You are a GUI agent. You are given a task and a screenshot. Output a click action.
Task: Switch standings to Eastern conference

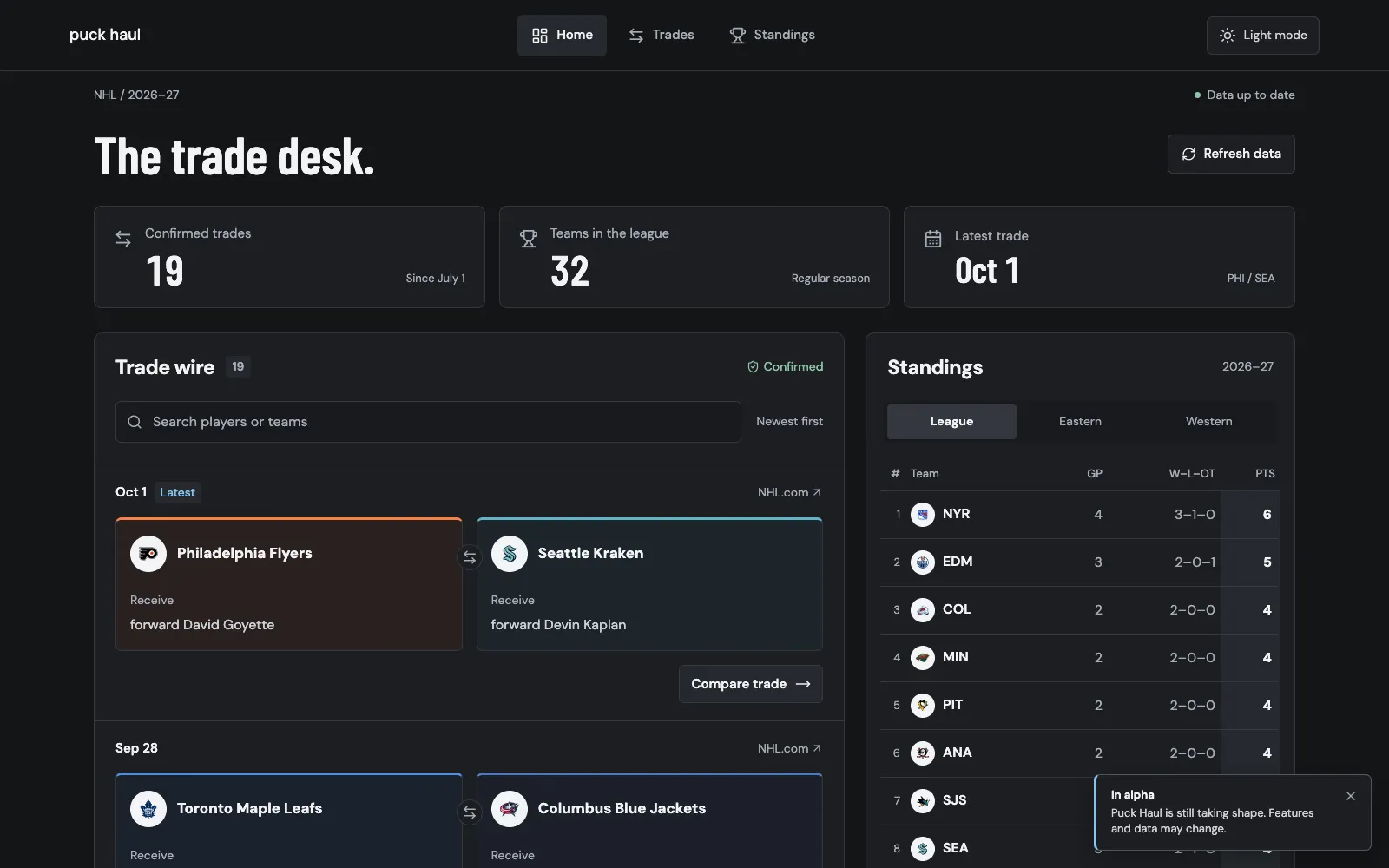(1080, 422)
